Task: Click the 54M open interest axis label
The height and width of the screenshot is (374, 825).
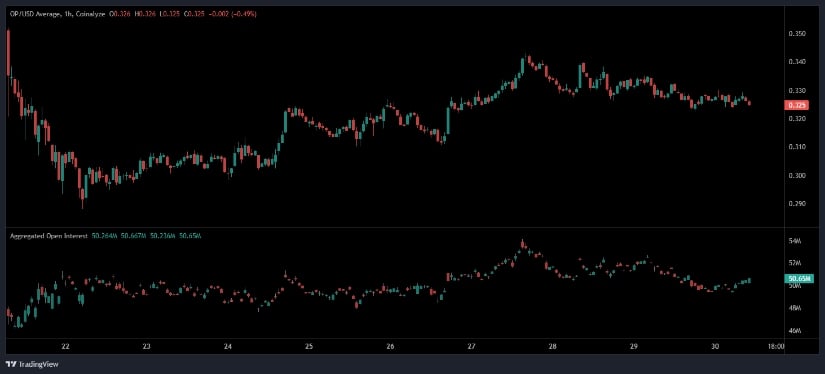Action: point(794,241)
